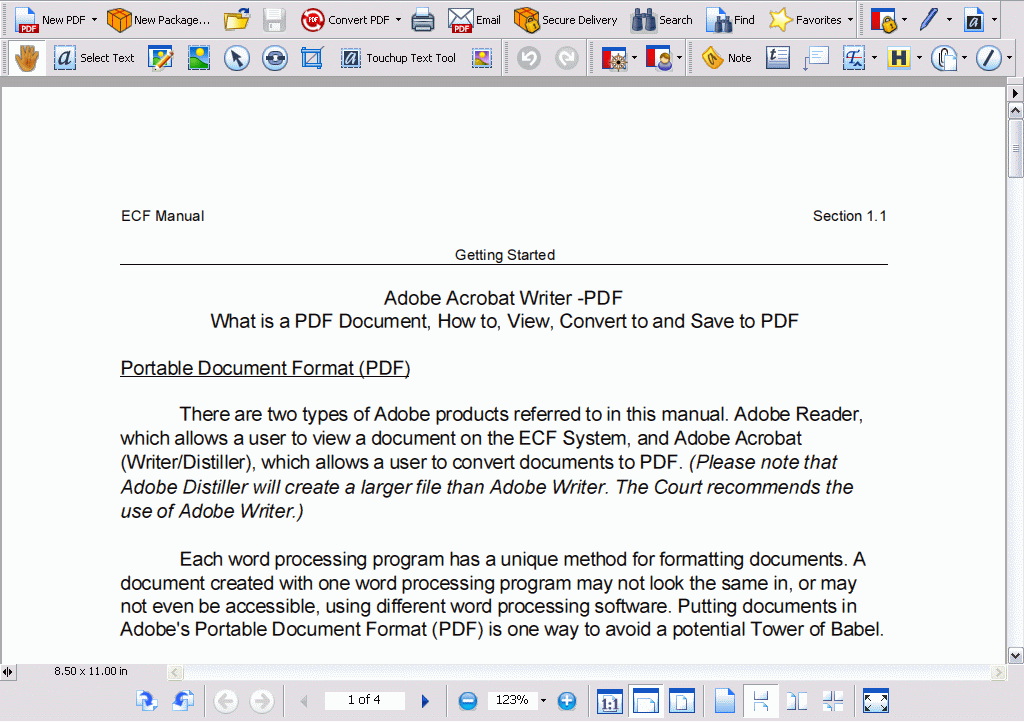Click the page number field 1 of 4
This screenshot has height=722, width=1024.
364,700
